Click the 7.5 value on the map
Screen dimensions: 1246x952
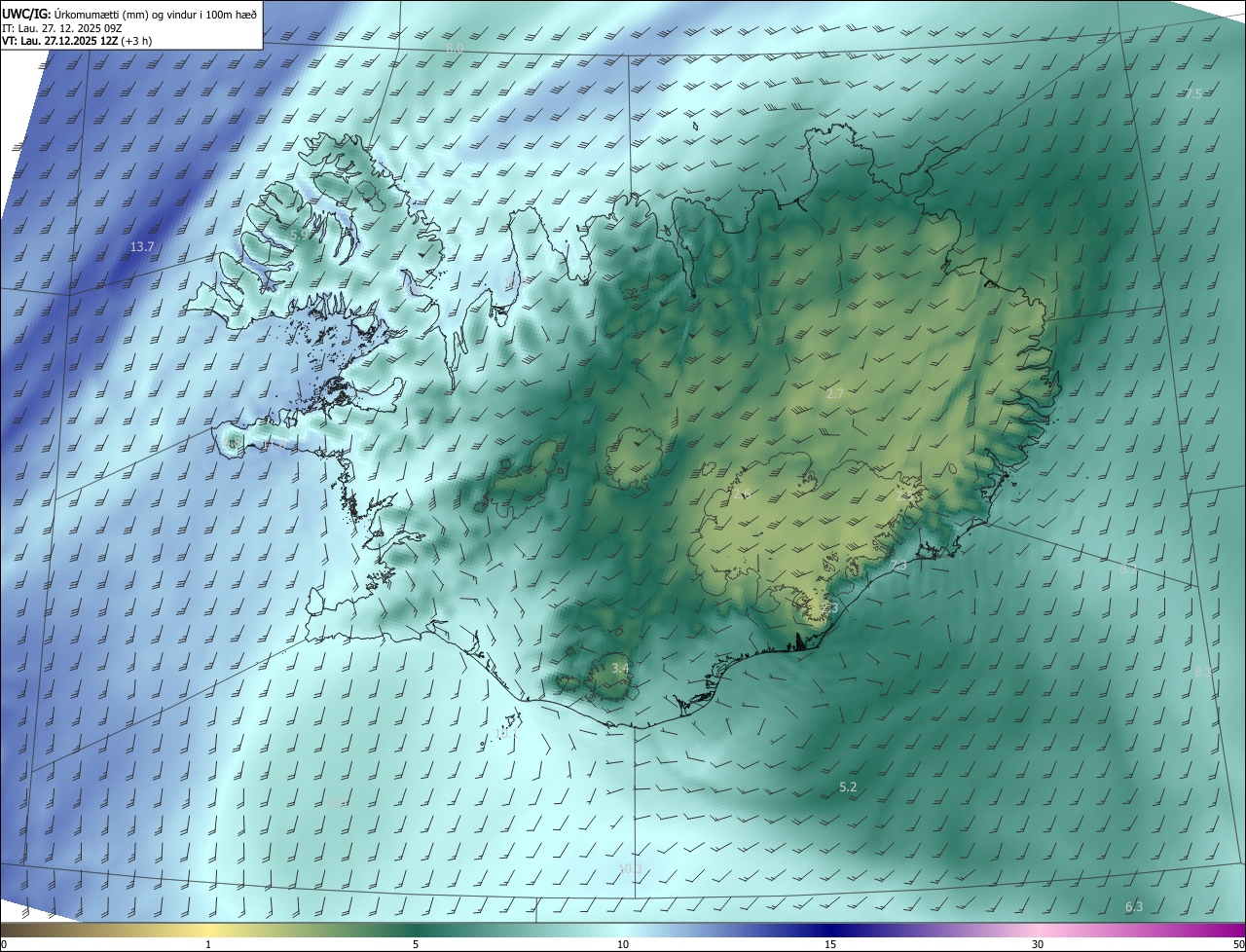click(1193, 93)
